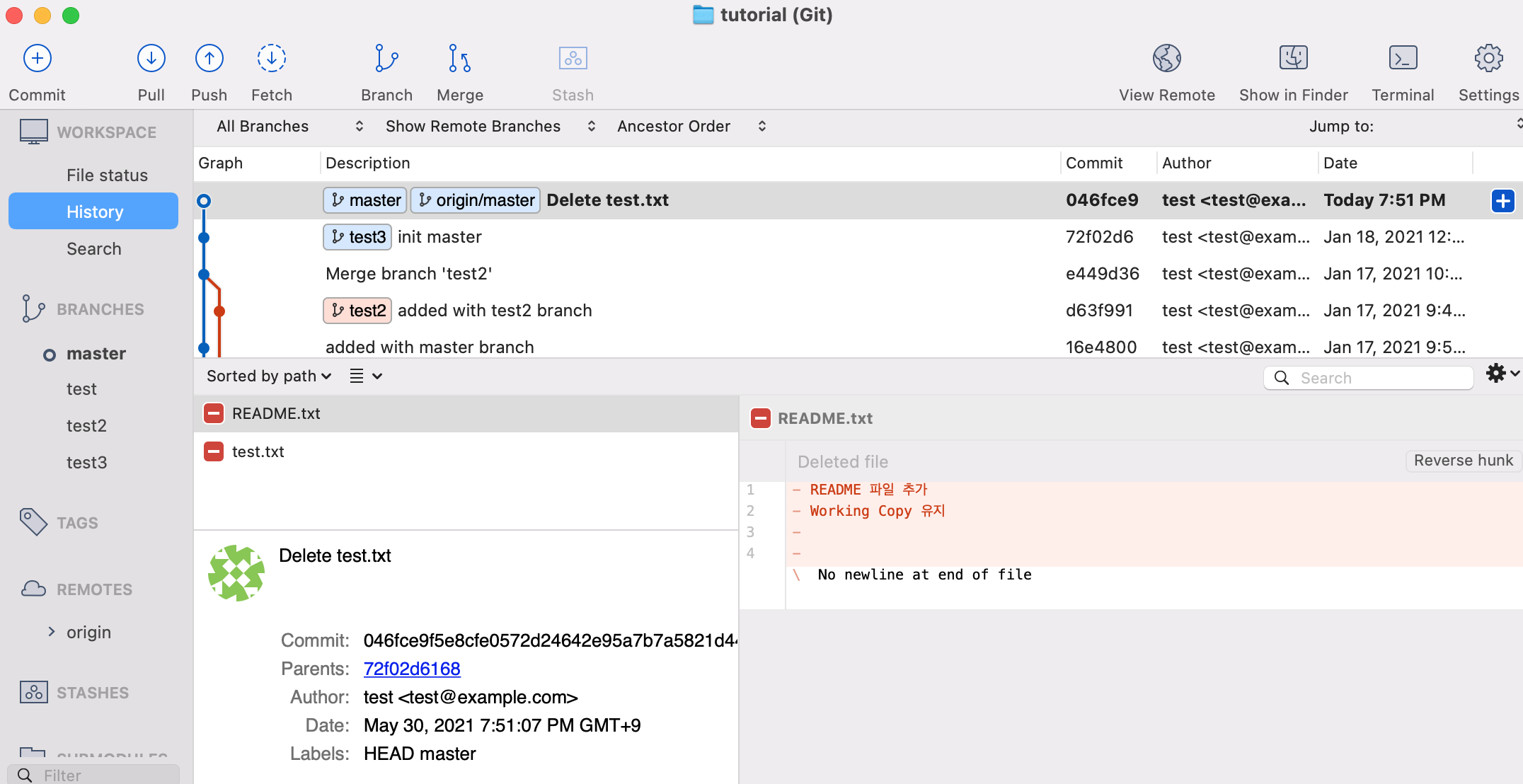1523x784 pixels.
Task: Click the View Remote globe icon
Action: (1166, 59)
